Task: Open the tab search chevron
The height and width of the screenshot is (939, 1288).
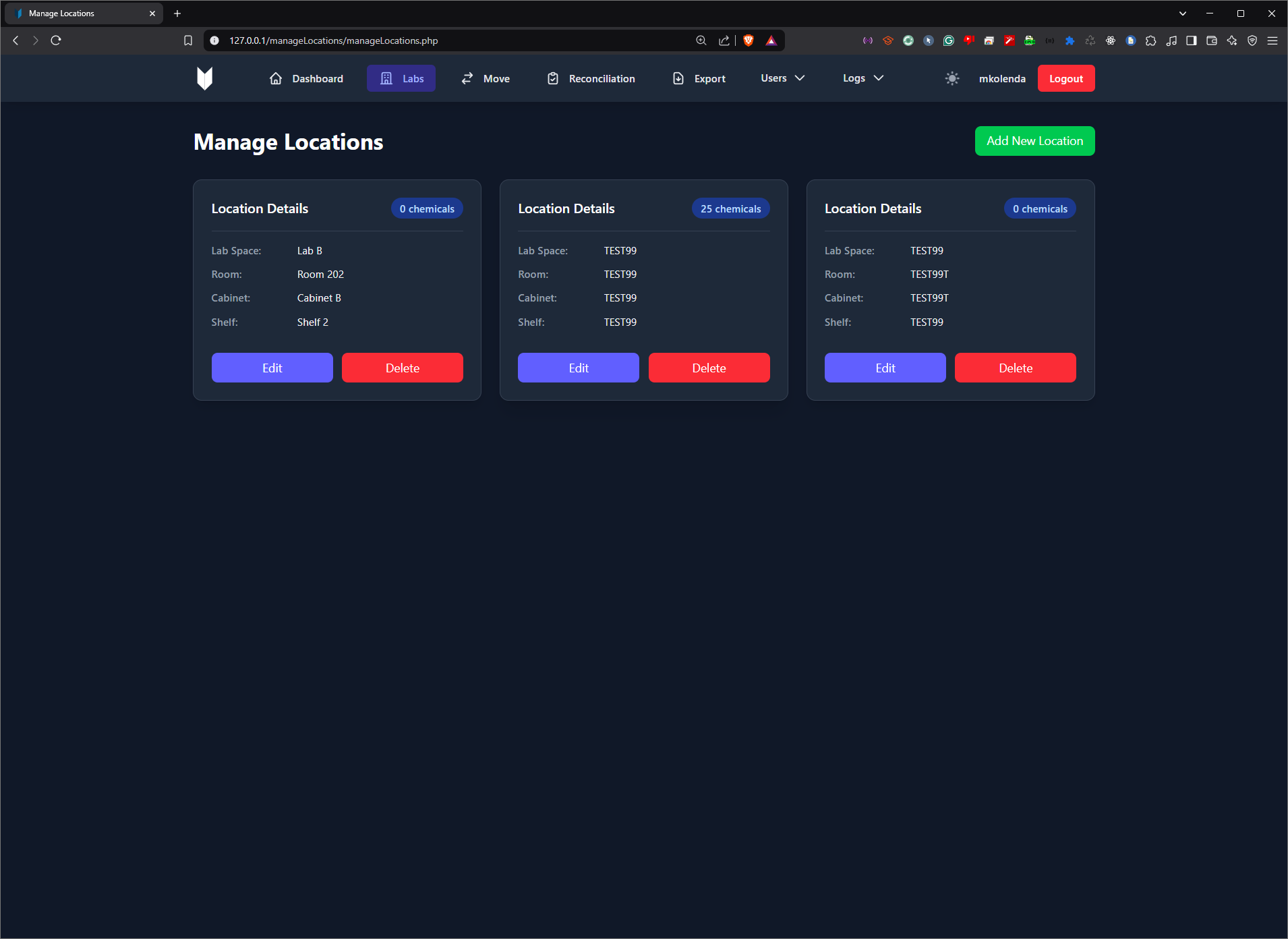Action: [x=1183, y=13]
